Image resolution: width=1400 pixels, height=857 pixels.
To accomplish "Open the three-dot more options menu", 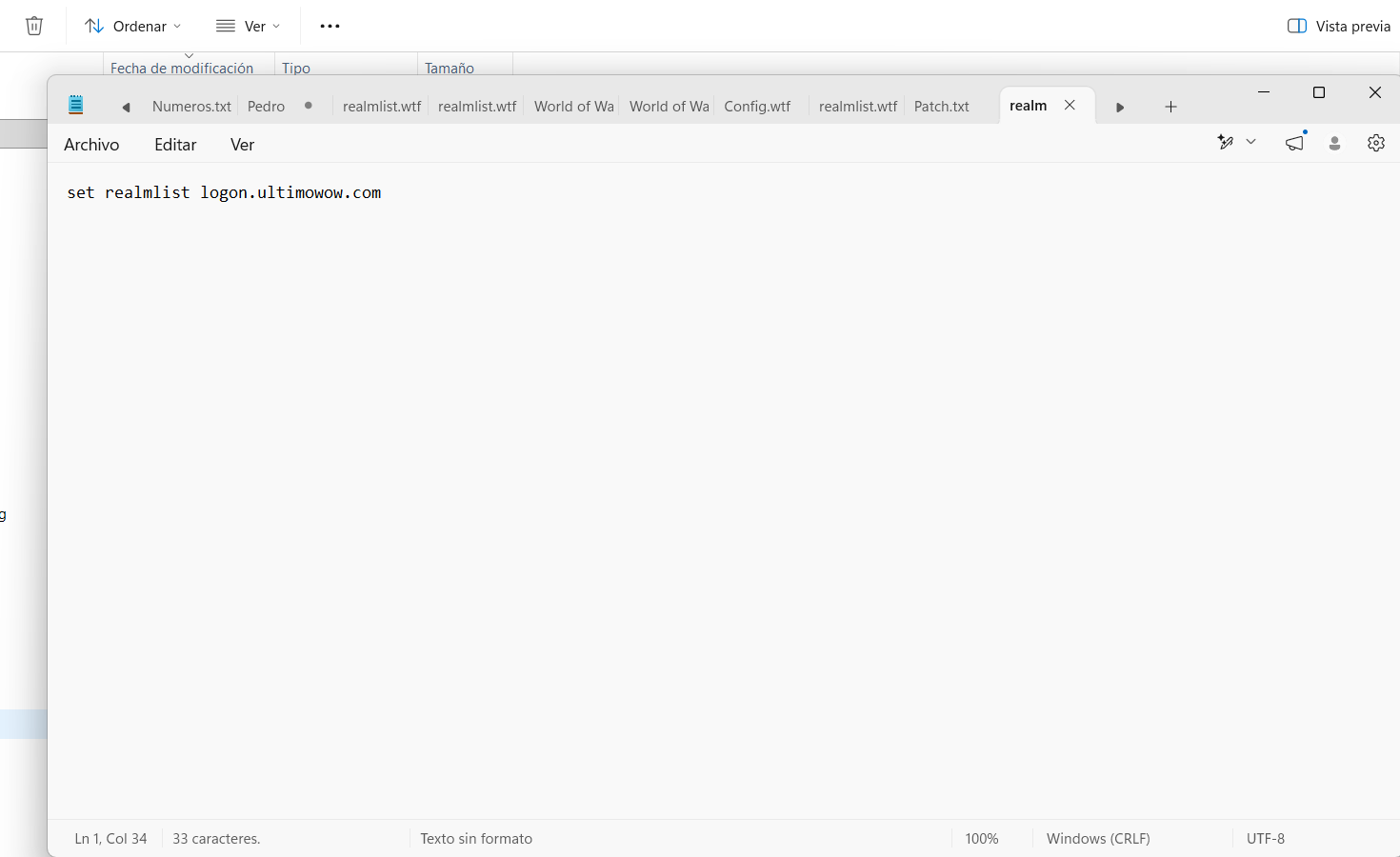I will [330, 26].
